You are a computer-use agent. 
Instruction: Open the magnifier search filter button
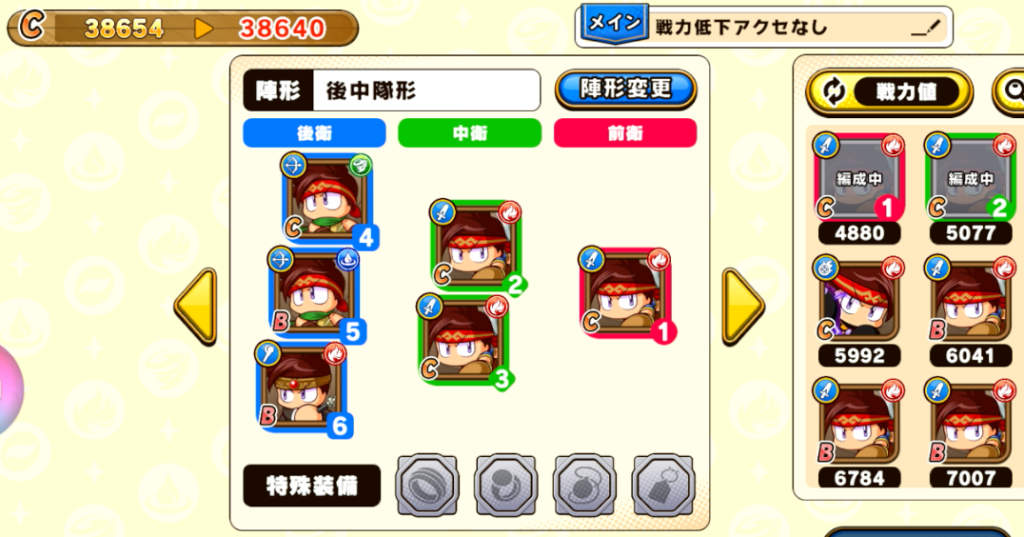[x=1009, y=91]
